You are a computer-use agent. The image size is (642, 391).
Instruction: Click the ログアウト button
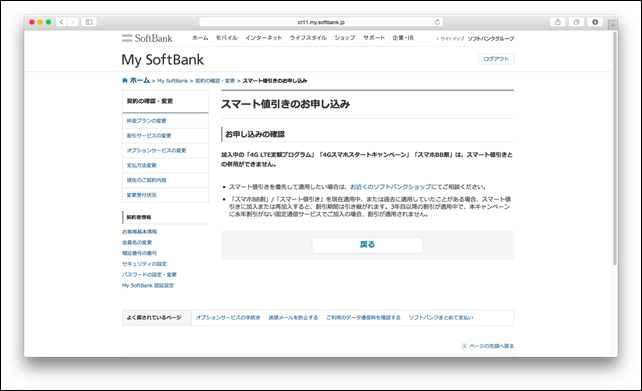pos(496,59)
